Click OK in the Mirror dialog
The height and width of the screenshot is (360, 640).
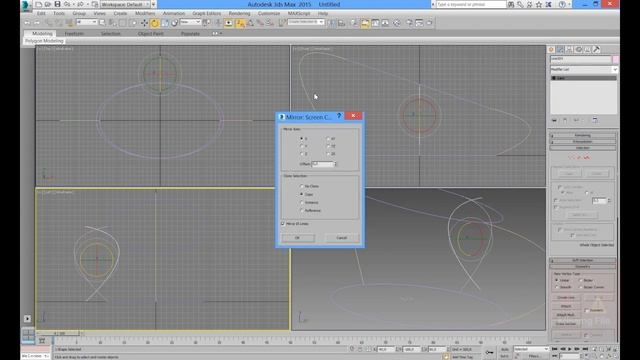click(297, 238)
